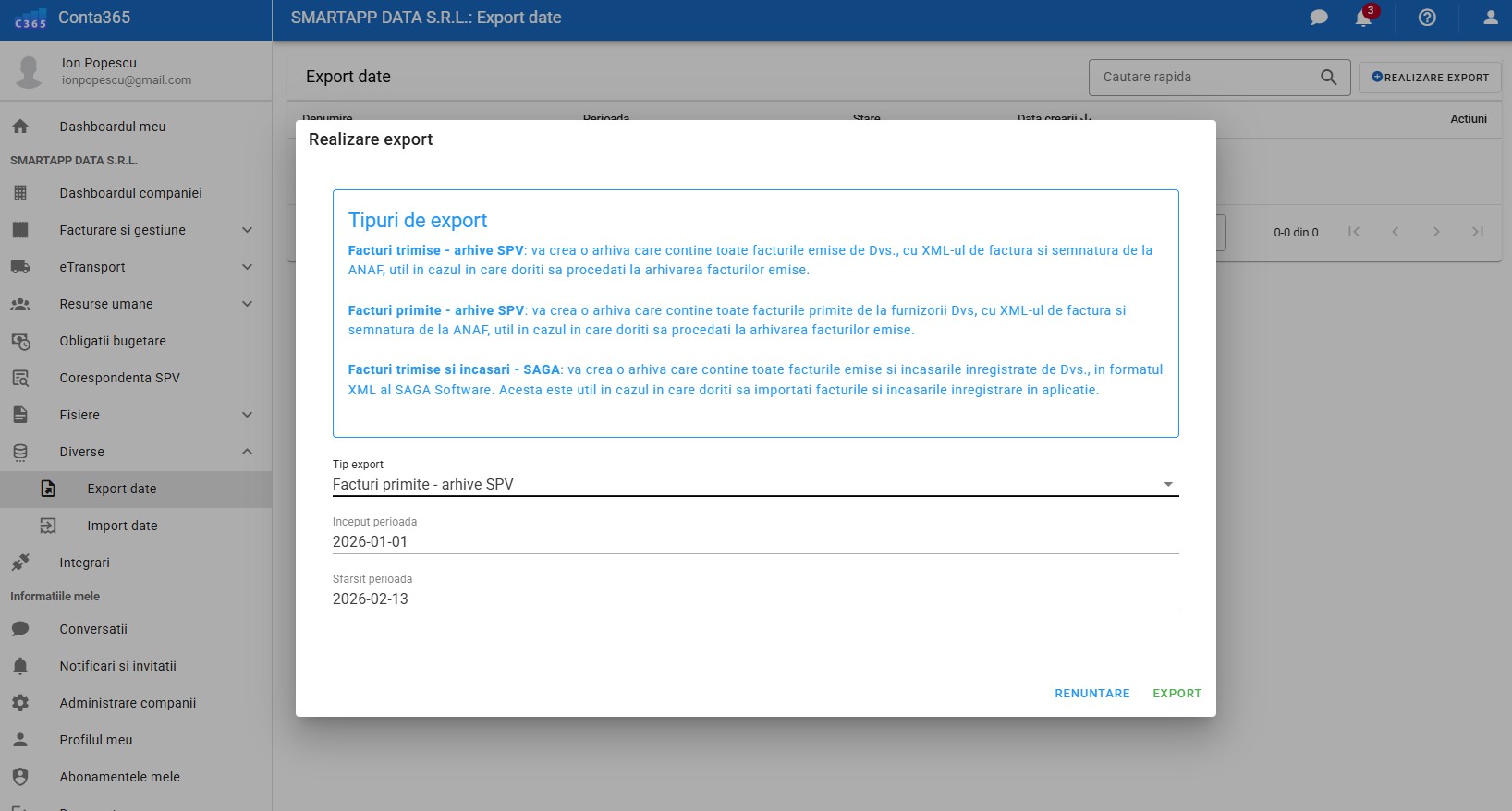This screenshot has height=811, width=1512.
Task: Click the Conta365 logo icon
Action: [30, 18]
